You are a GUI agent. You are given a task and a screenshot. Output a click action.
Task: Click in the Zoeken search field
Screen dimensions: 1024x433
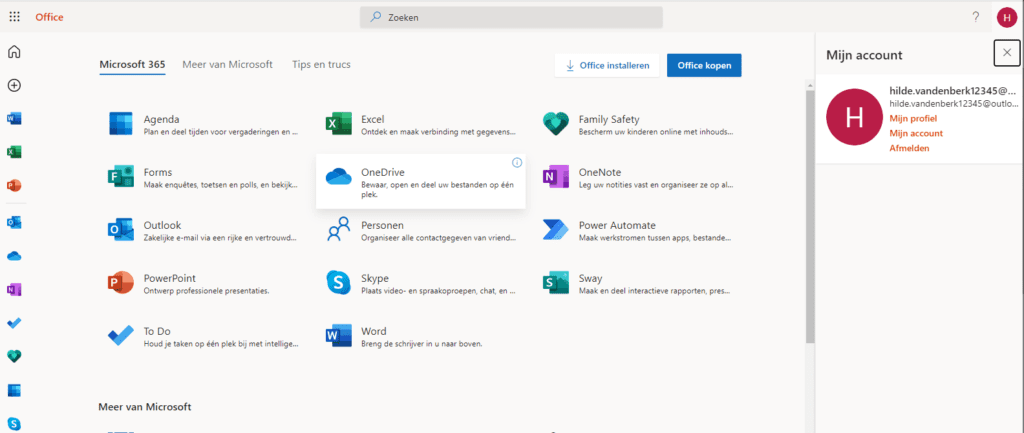point(511,18)
